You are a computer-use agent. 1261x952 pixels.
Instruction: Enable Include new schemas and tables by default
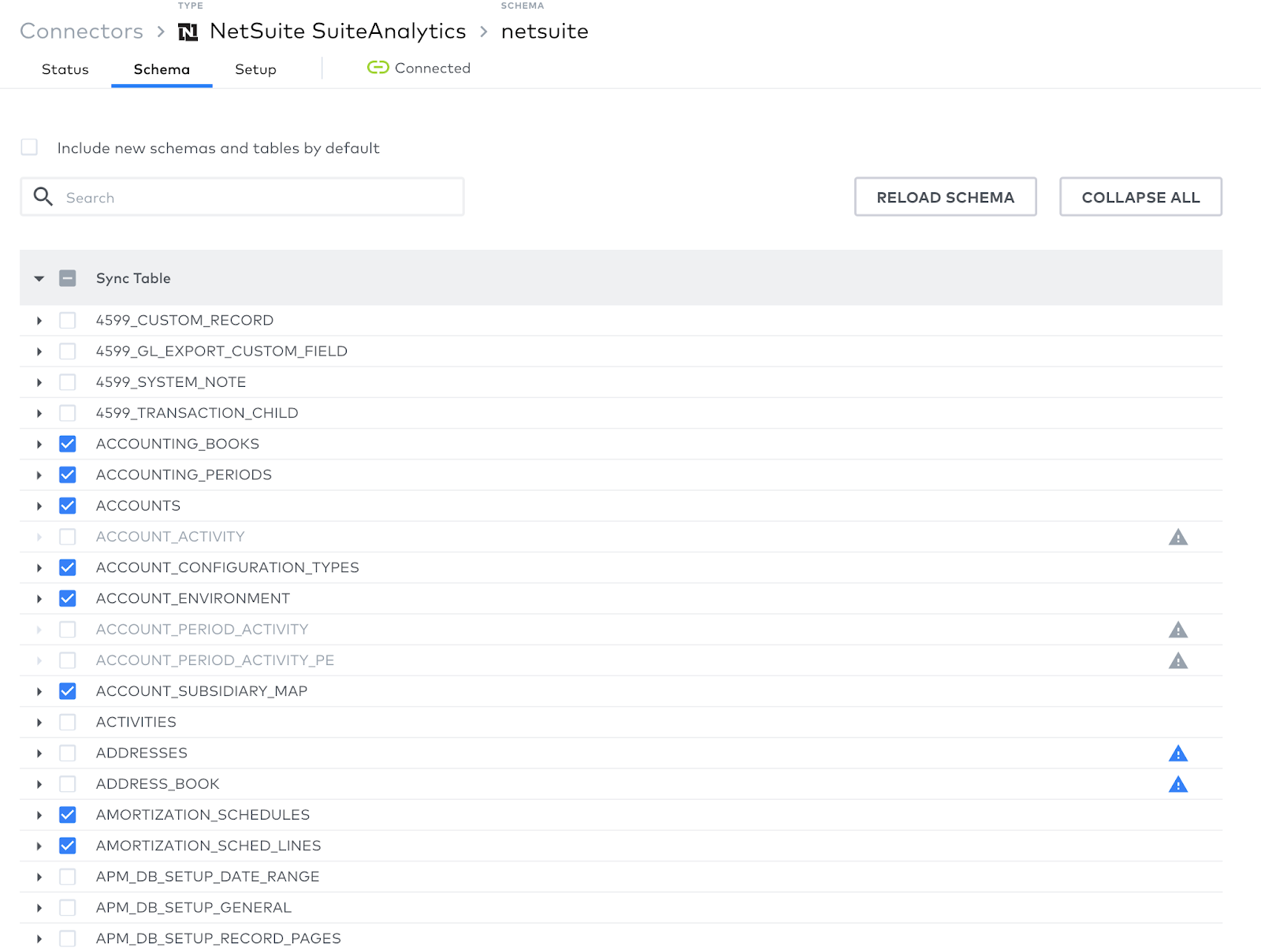(x=29, y=147)
